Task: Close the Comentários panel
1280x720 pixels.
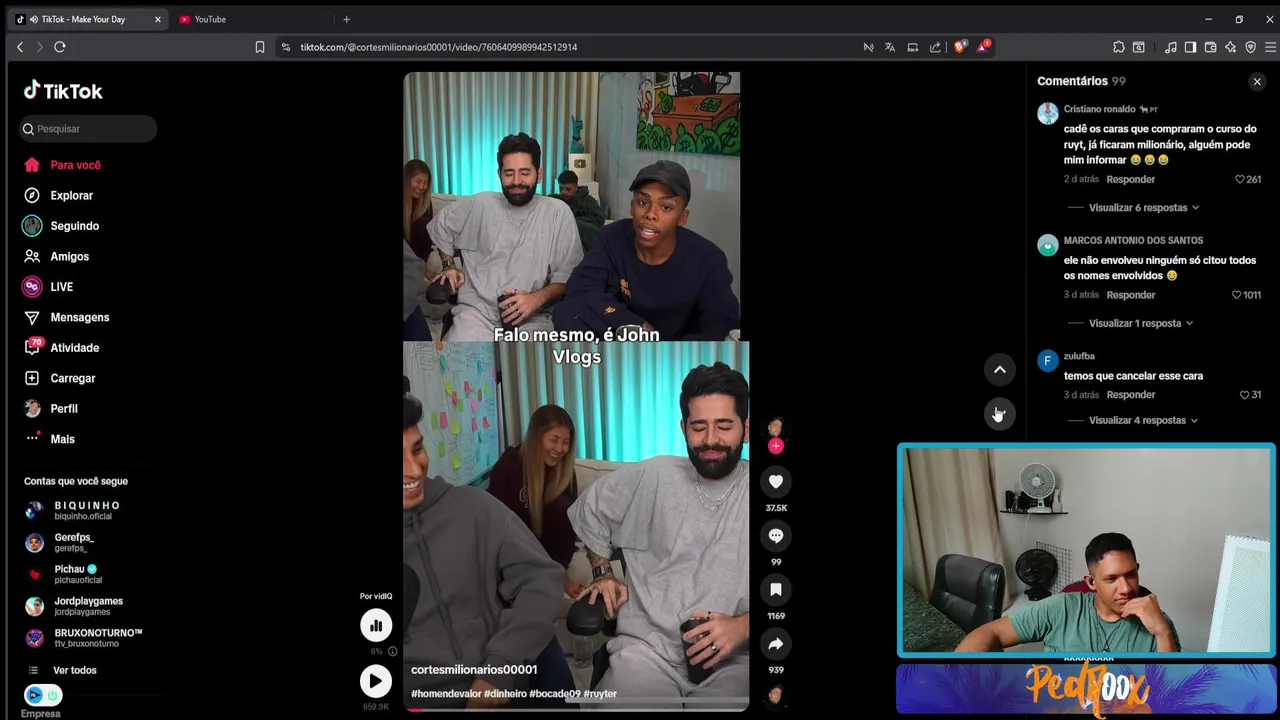Action: [1257, 82]
